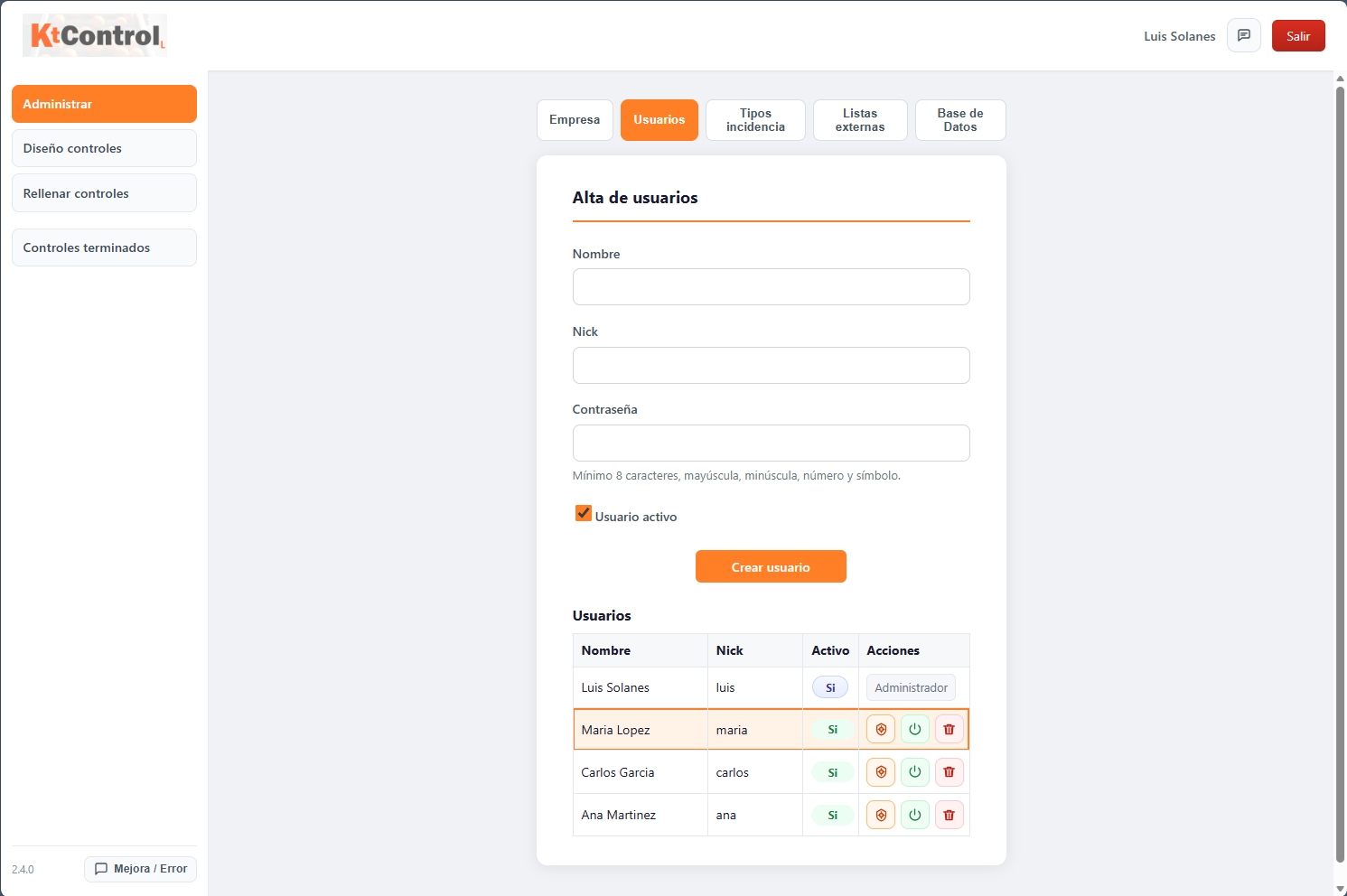Log out with the Salir button

(1298, 36)
